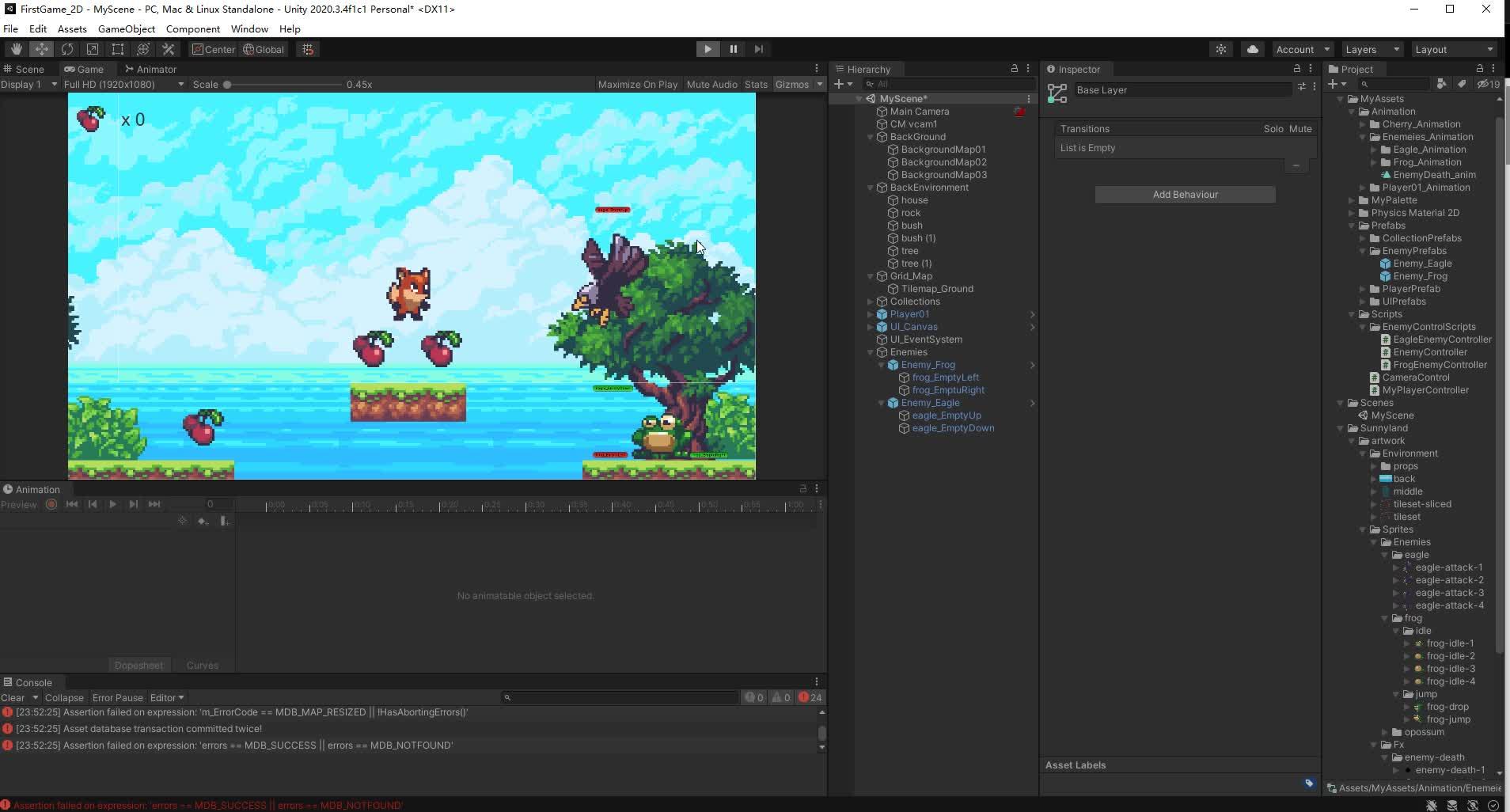The height and width of the screenshot is (812, 1510).
Task: Select the Scale tool
Action: 93,49
